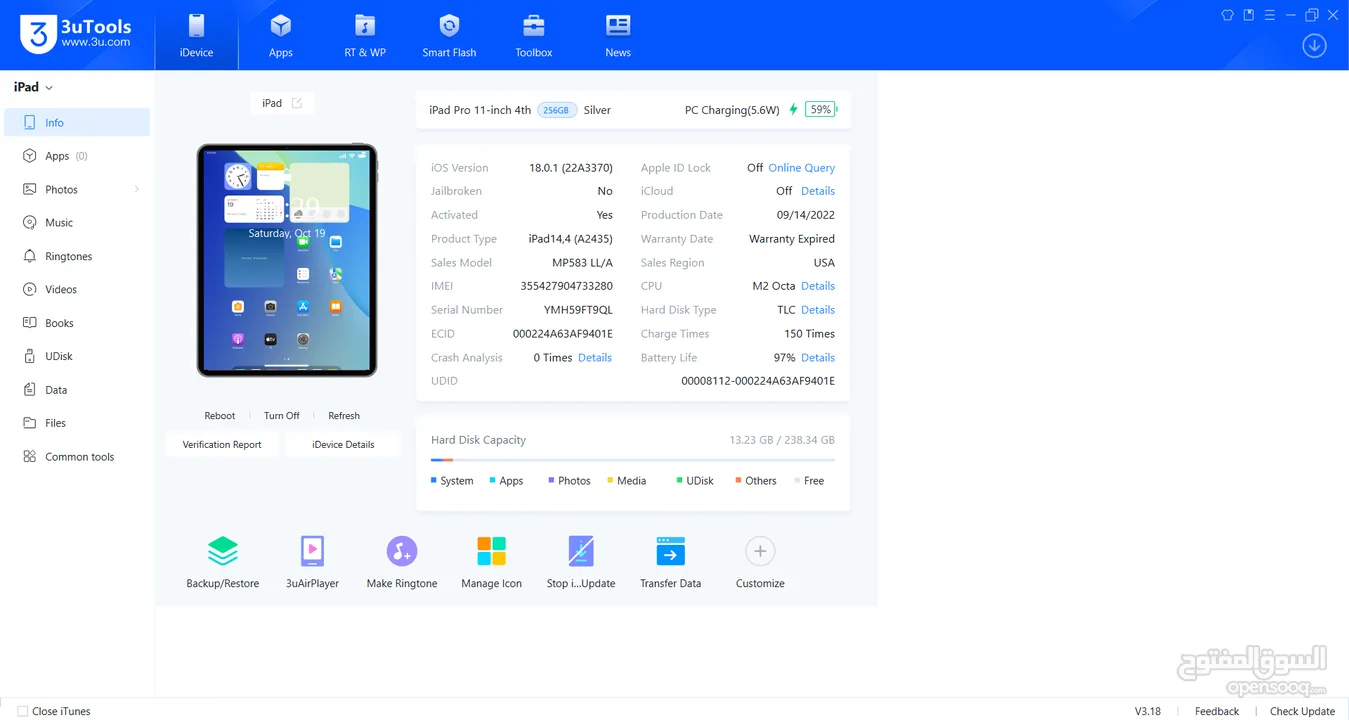Open Hard Disk Type Details link
This screenshot has width=1349, height=720.
click(817, 310)
